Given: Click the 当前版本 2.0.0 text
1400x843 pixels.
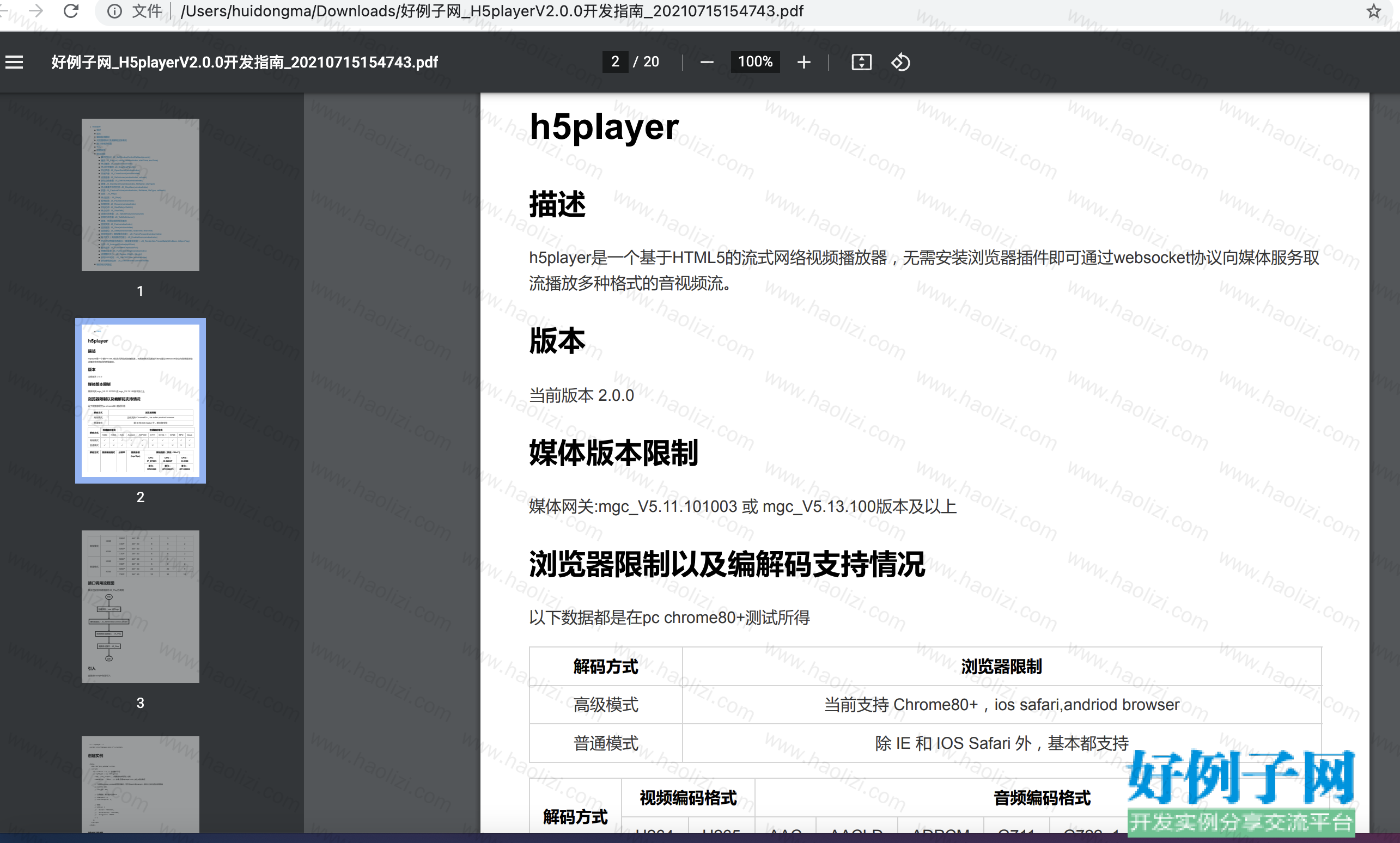Looking at the screenshot, I should pos(581,395).
